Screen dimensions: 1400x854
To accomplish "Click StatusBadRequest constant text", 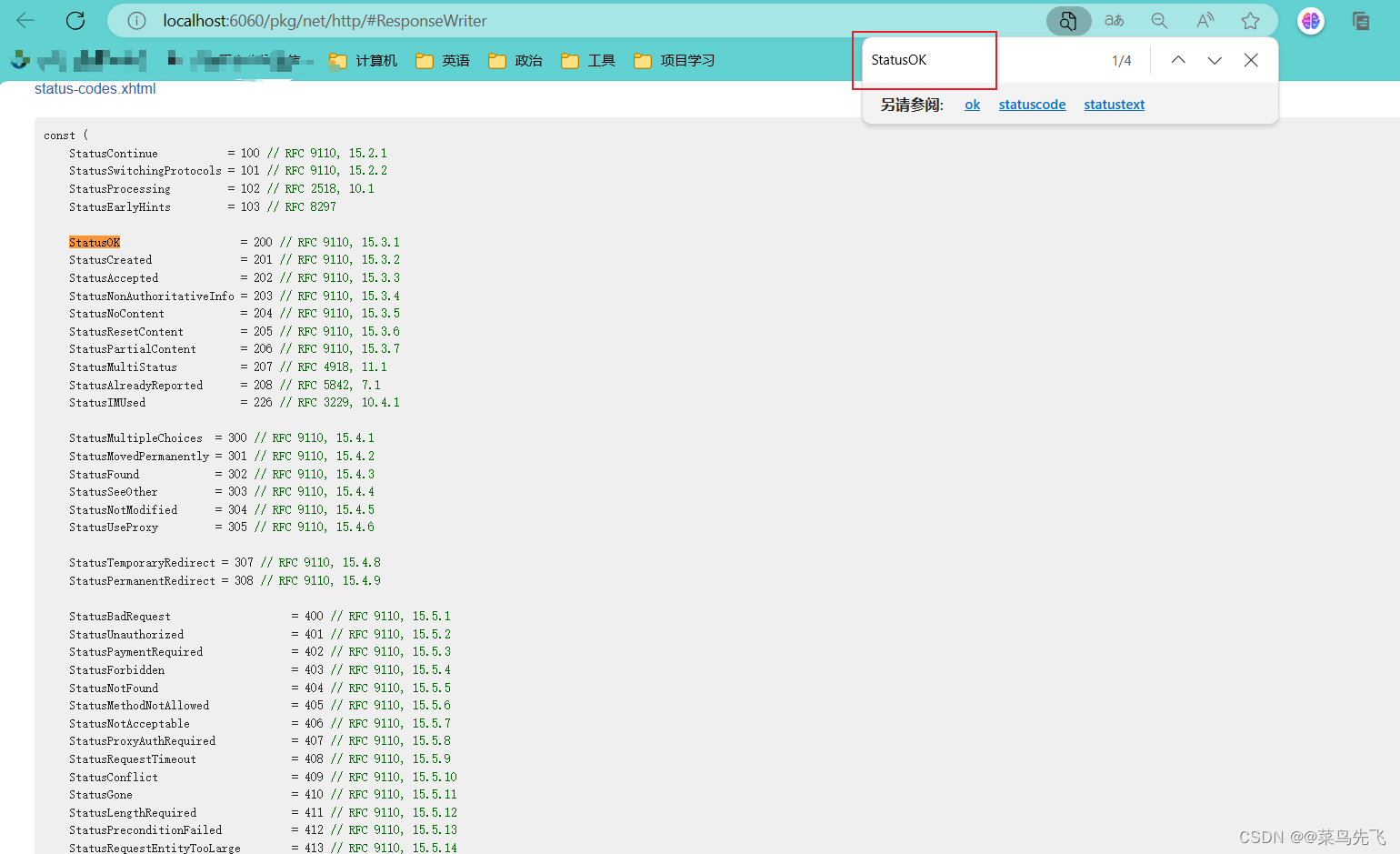I will pos(120,616).
